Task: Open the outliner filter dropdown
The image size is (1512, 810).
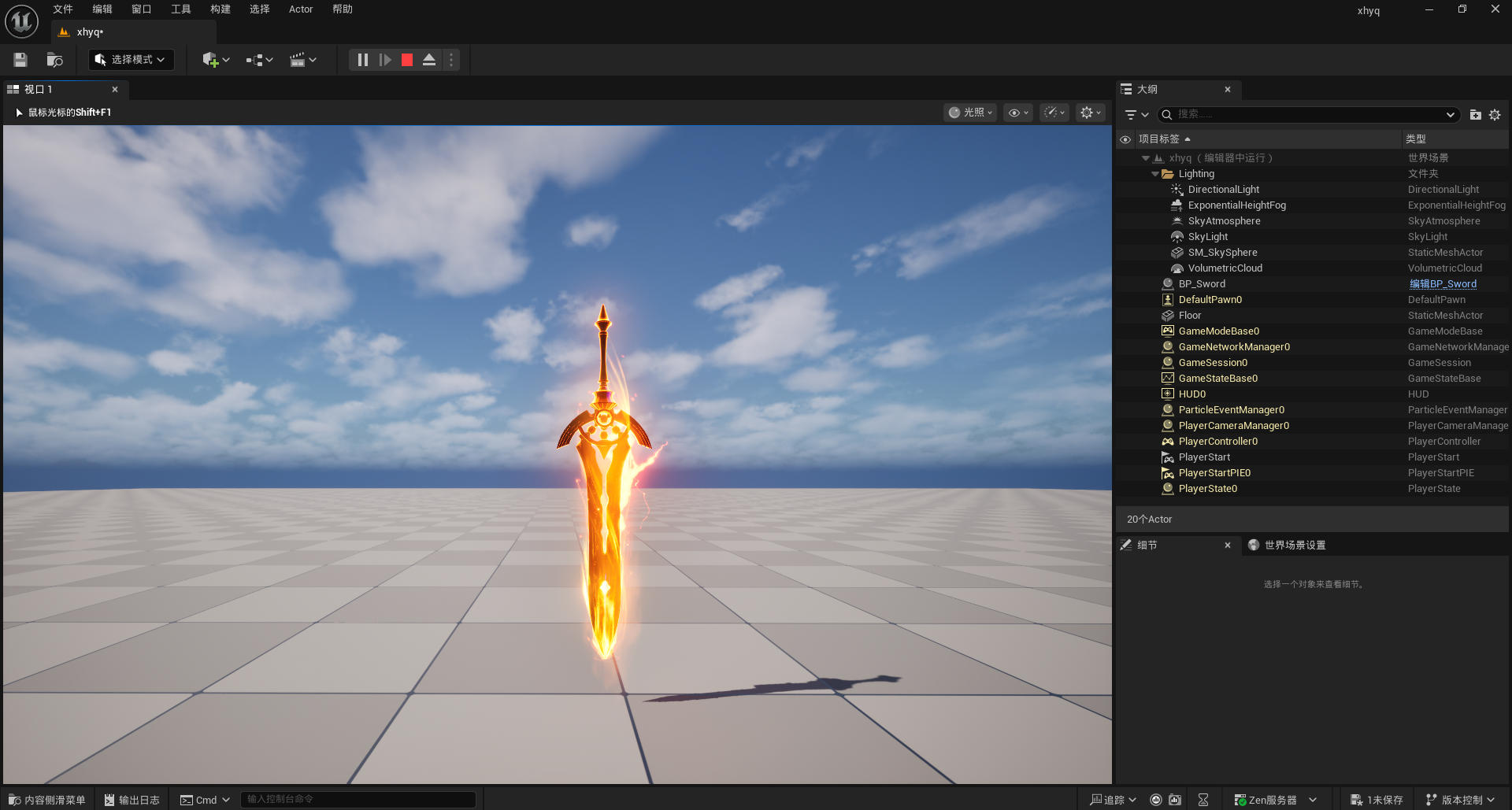Action: point(1136,115)
